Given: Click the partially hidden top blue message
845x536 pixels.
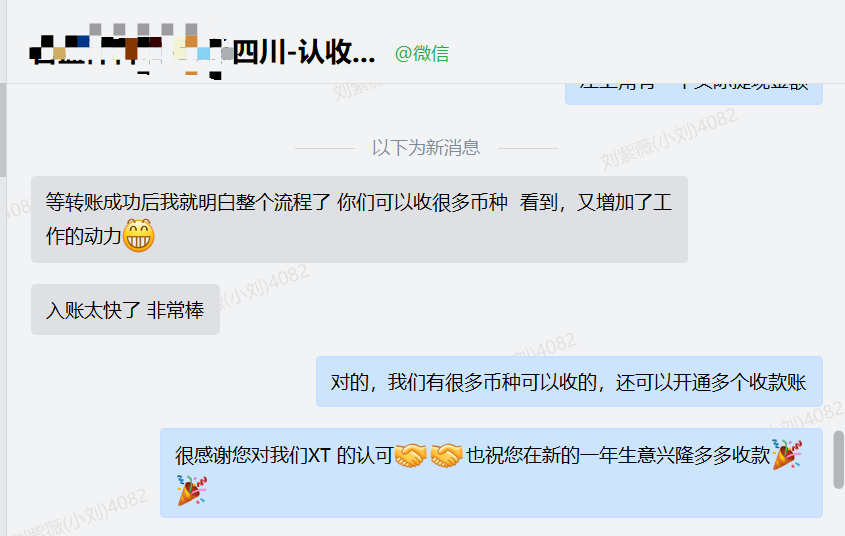Looking at the screenshot, I should tap(694, 93).
